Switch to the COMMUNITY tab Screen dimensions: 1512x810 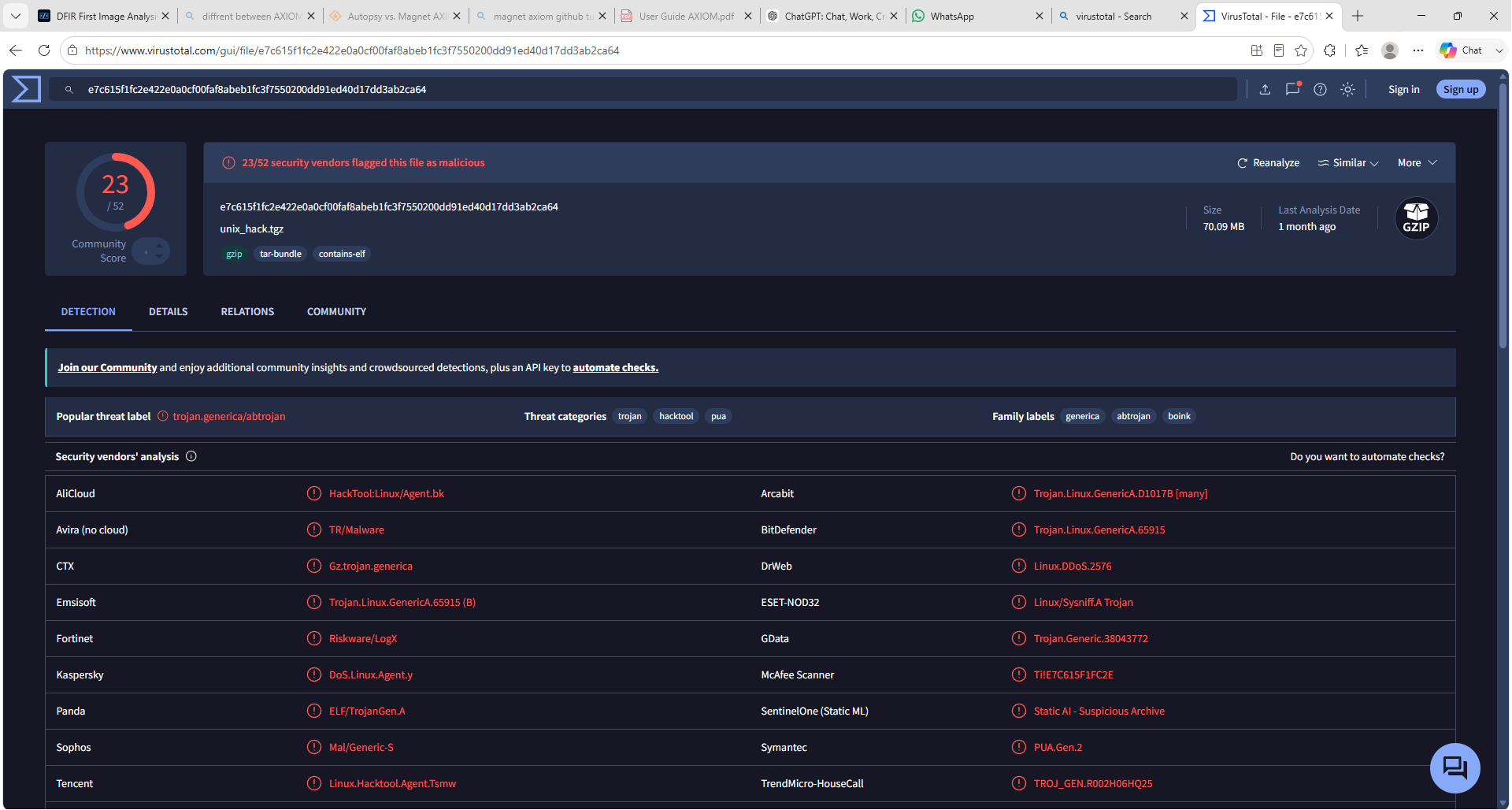[x=336, y=312]
